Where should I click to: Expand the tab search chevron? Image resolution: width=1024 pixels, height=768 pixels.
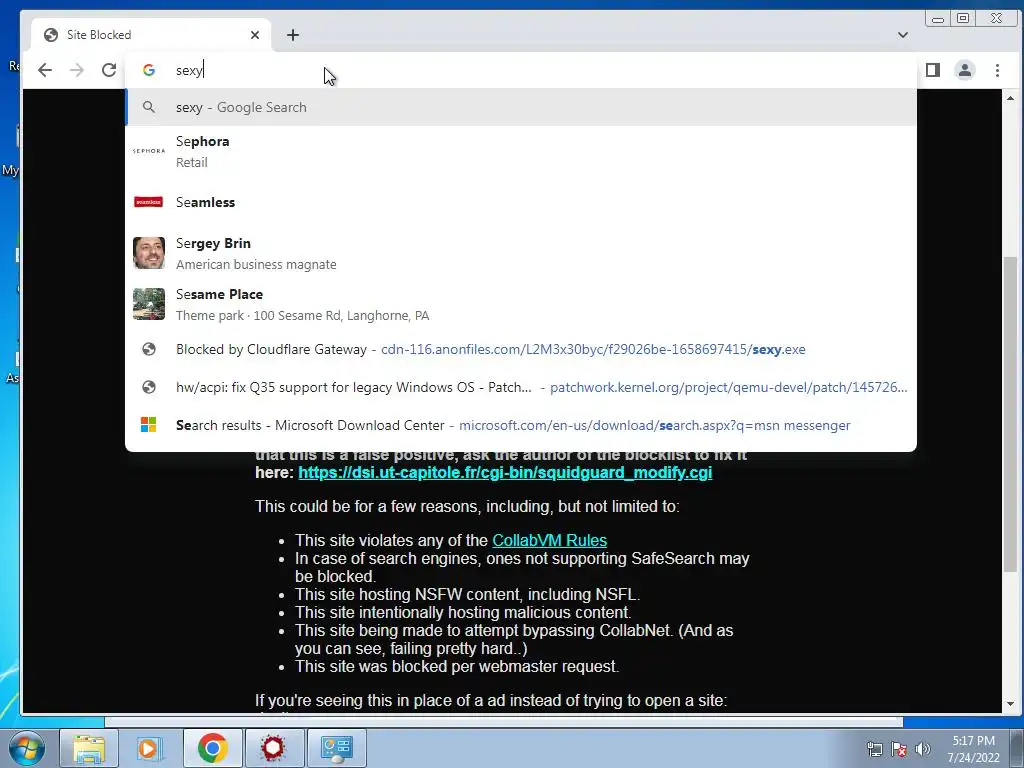903,35
